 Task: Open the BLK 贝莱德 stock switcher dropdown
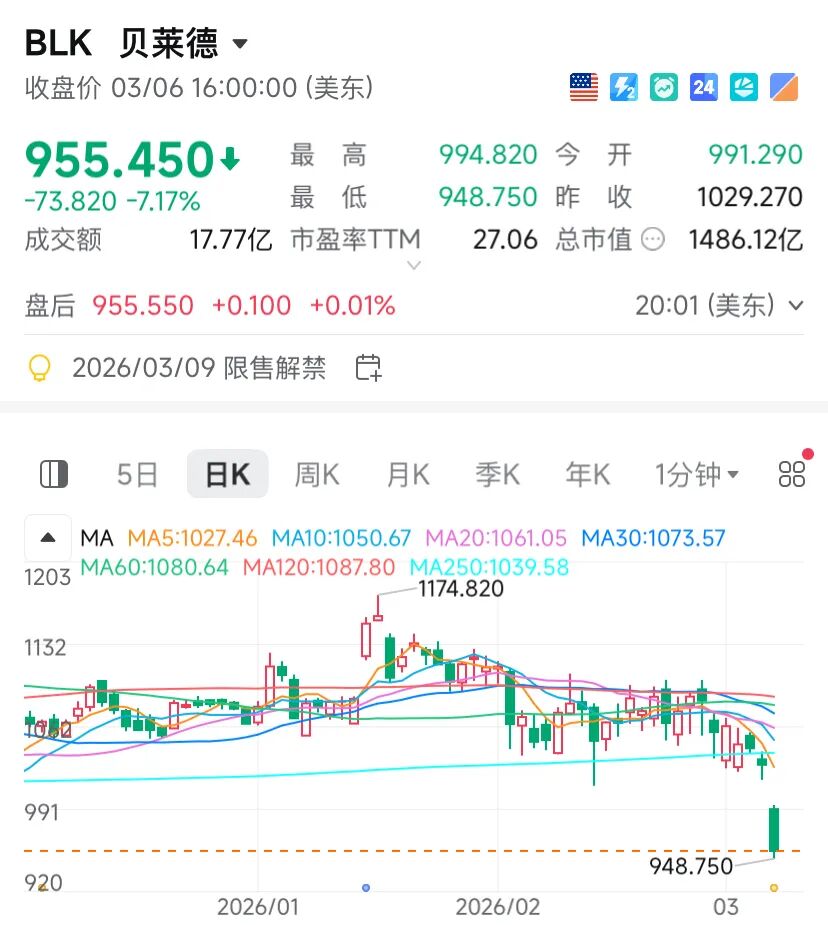[x=240, y=44]
